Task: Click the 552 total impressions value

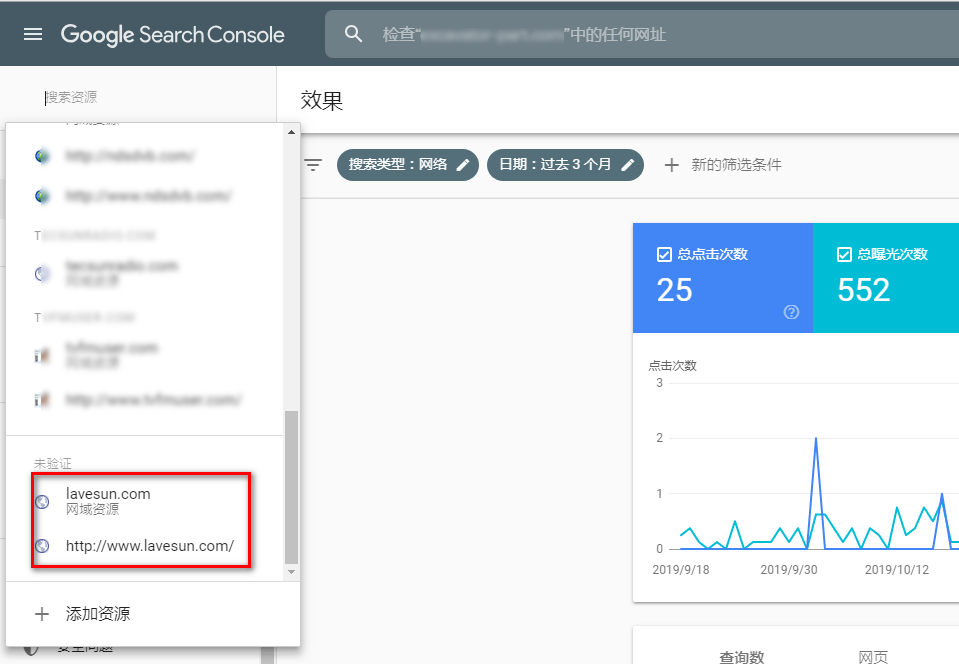Action: tap(864, 290)
